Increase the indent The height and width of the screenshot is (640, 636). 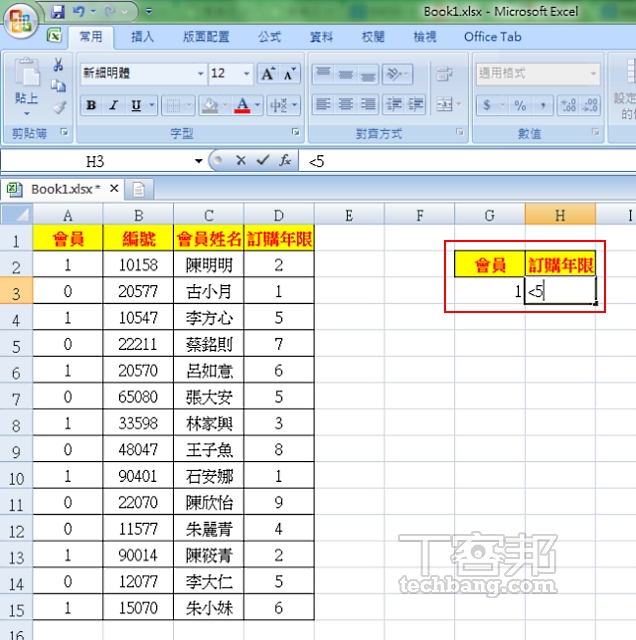coord(416,104)
